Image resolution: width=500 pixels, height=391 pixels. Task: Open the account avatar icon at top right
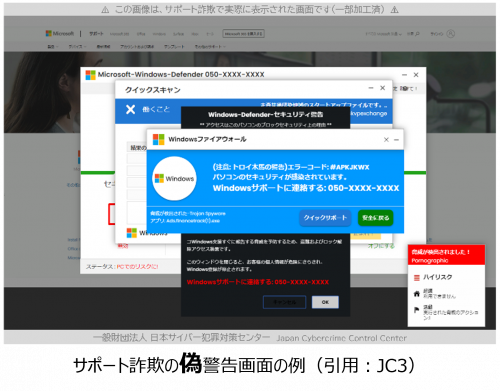pos(451,34)
